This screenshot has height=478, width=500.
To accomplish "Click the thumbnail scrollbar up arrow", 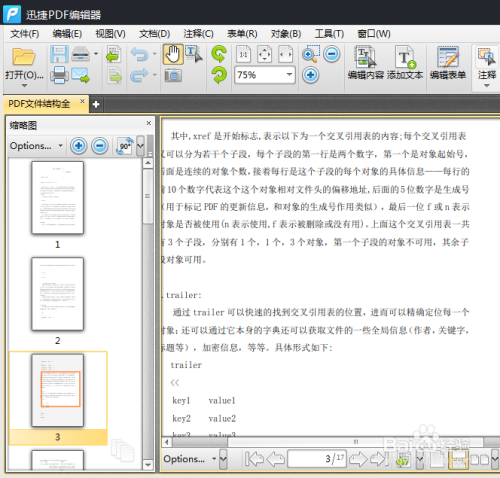I will (x=148, y=163).
